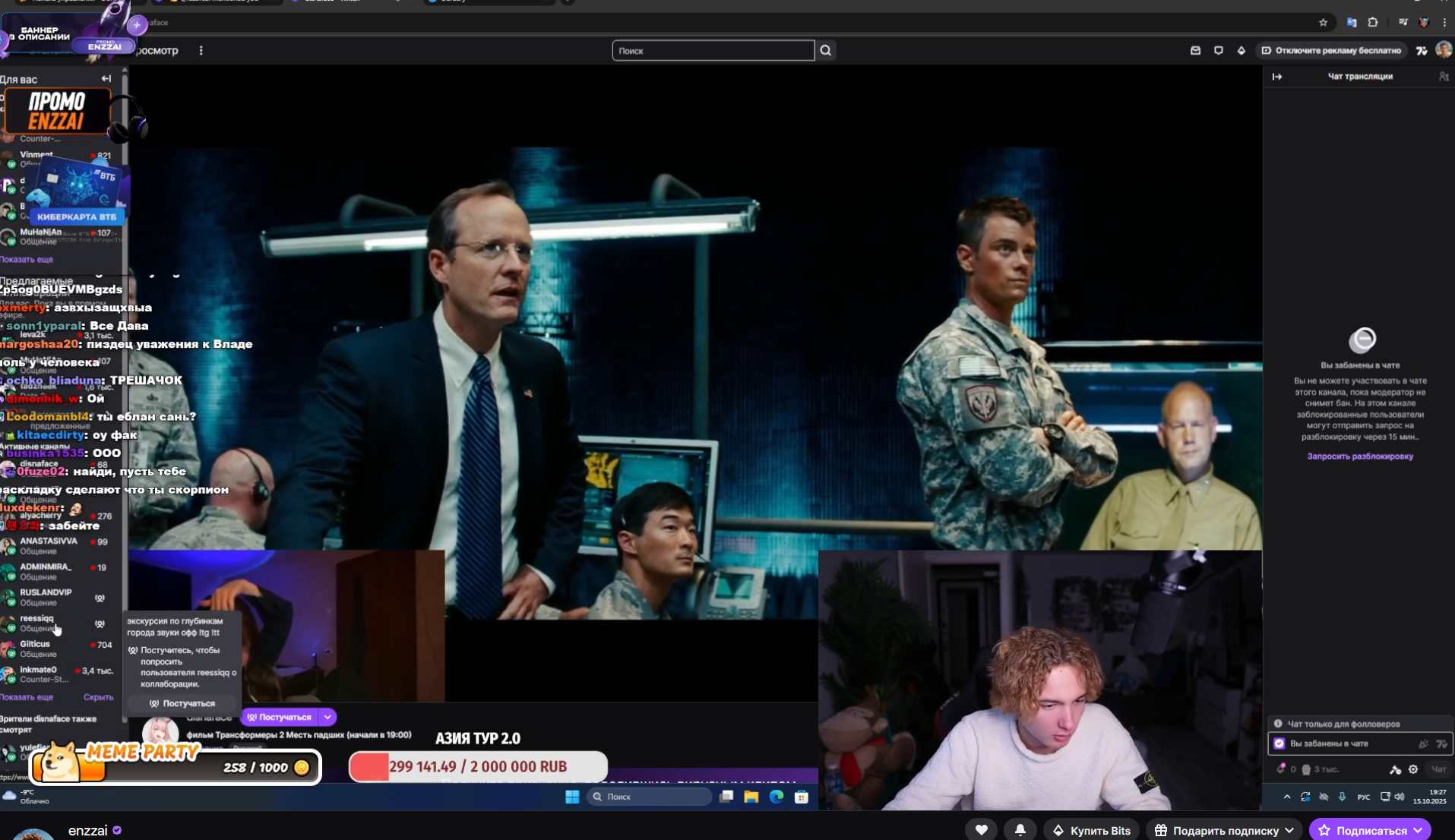Toggle the notification bell for enzzai

1020,830
